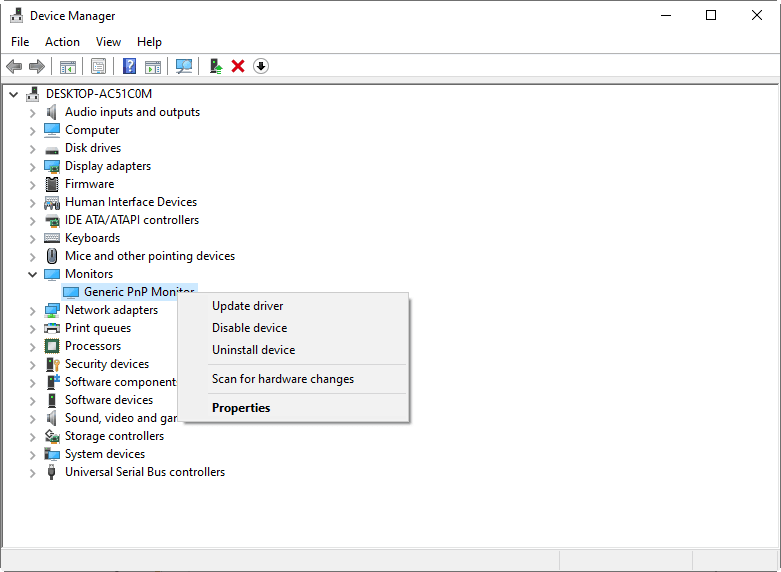Viewport: 781px width, 572px height.
Task: Click the Security devices key icon
Action: click(x=52, y=364)
